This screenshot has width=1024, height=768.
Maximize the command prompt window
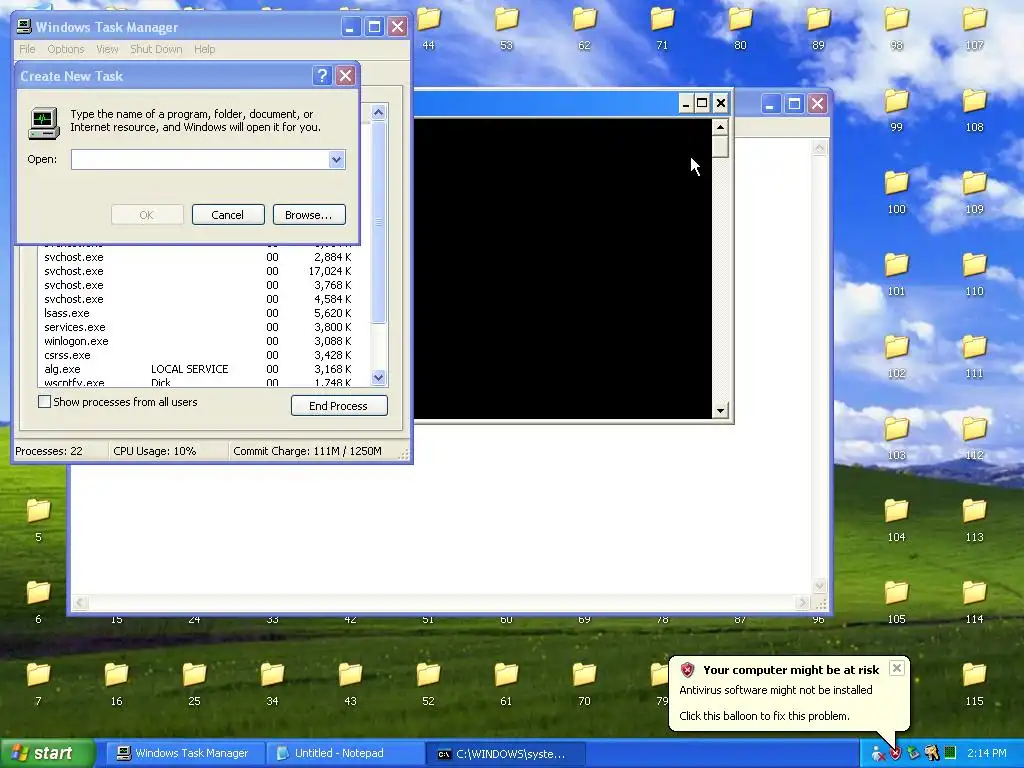click(x=702, y=103)
